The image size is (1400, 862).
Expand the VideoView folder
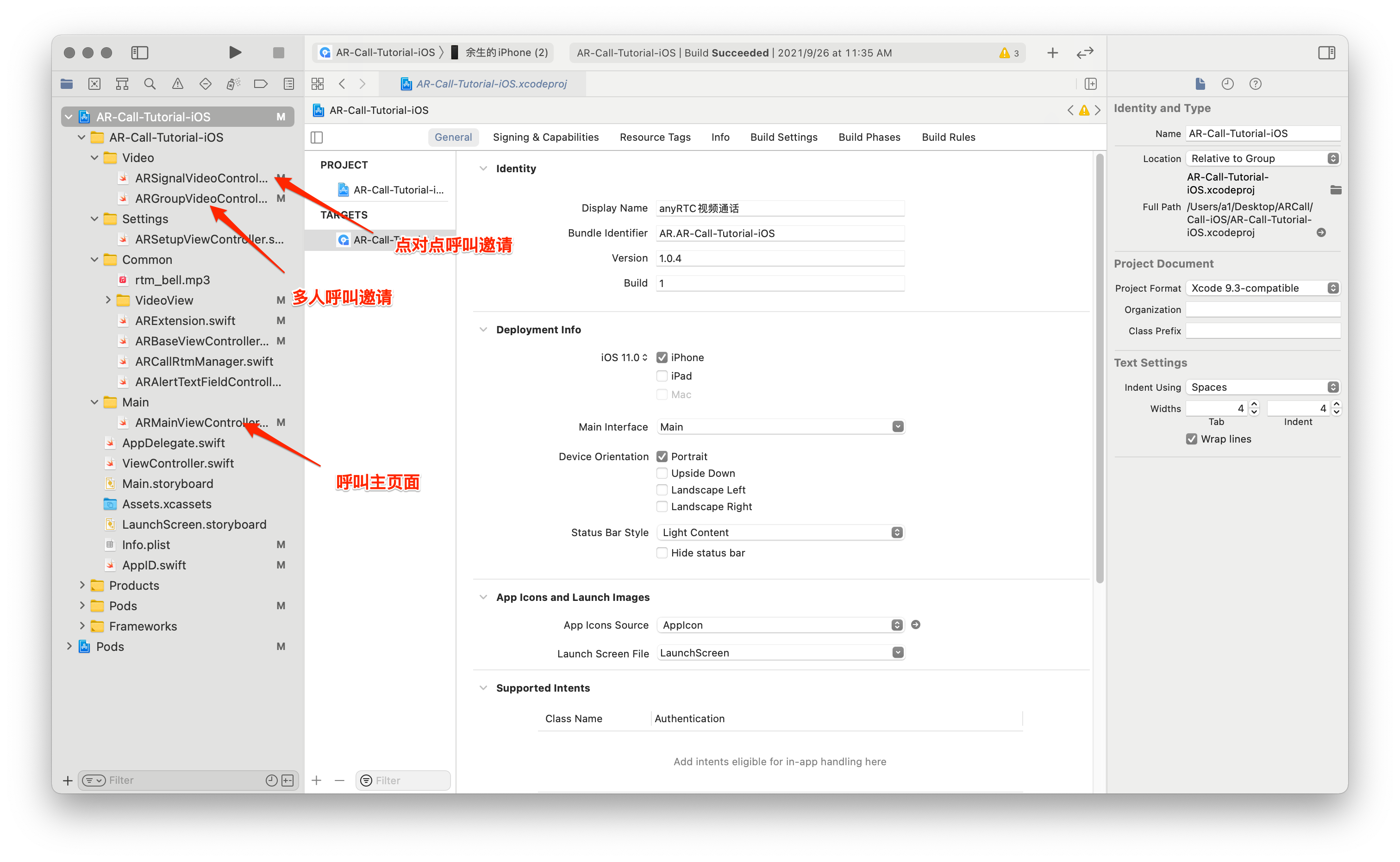(108, 300)
